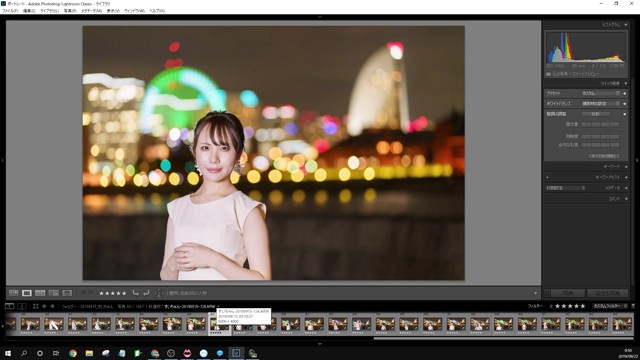
Task: Open the metadata preset dropdown
Action: [x=566, y=188]
